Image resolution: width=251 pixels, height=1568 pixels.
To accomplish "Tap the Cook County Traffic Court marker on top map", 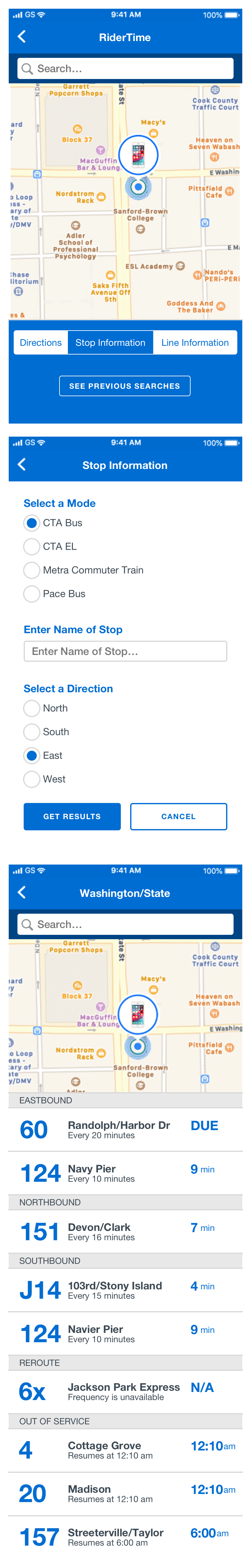I will [x=215, y=90].
